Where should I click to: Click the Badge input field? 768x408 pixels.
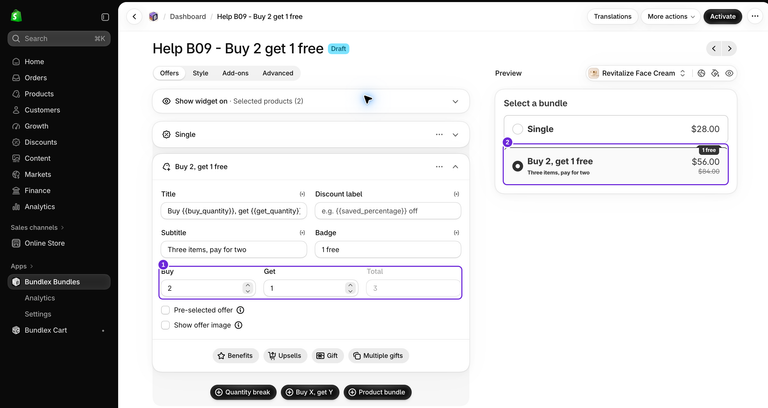coord(387,250)
